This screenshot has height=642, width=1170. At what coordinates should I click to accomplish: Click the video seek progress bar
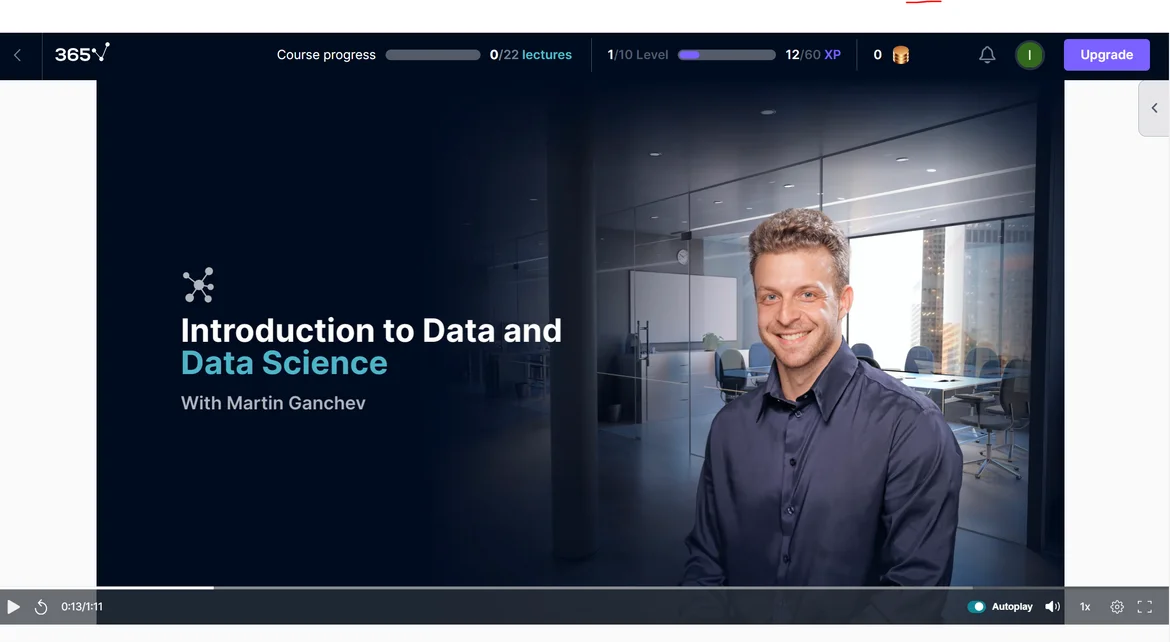tap(500, 588)
